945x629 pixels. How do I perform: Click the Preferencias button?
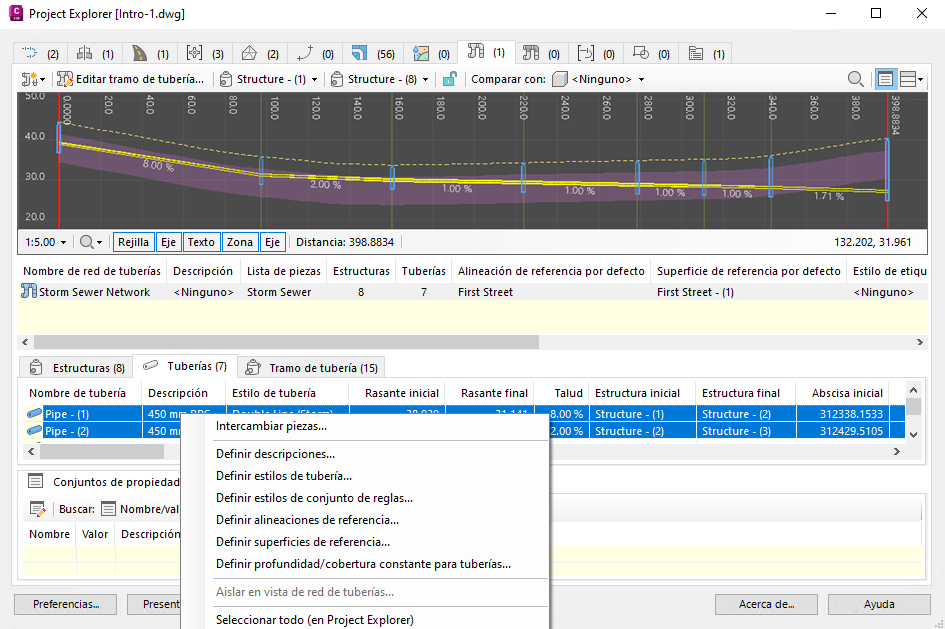click(65, 604)
